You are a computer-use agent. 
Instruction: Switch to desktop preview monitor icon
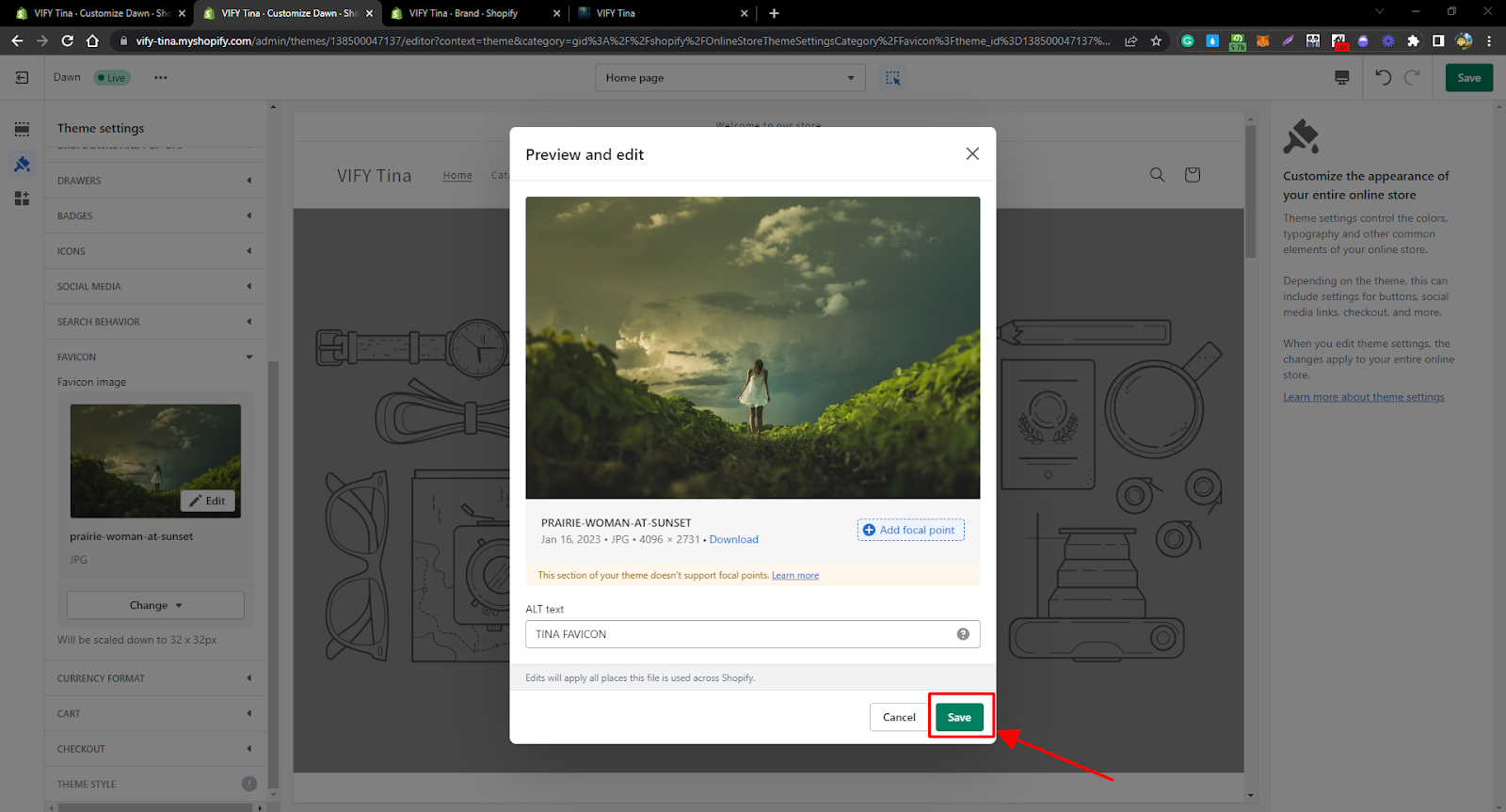click(x=1342, y=78)
